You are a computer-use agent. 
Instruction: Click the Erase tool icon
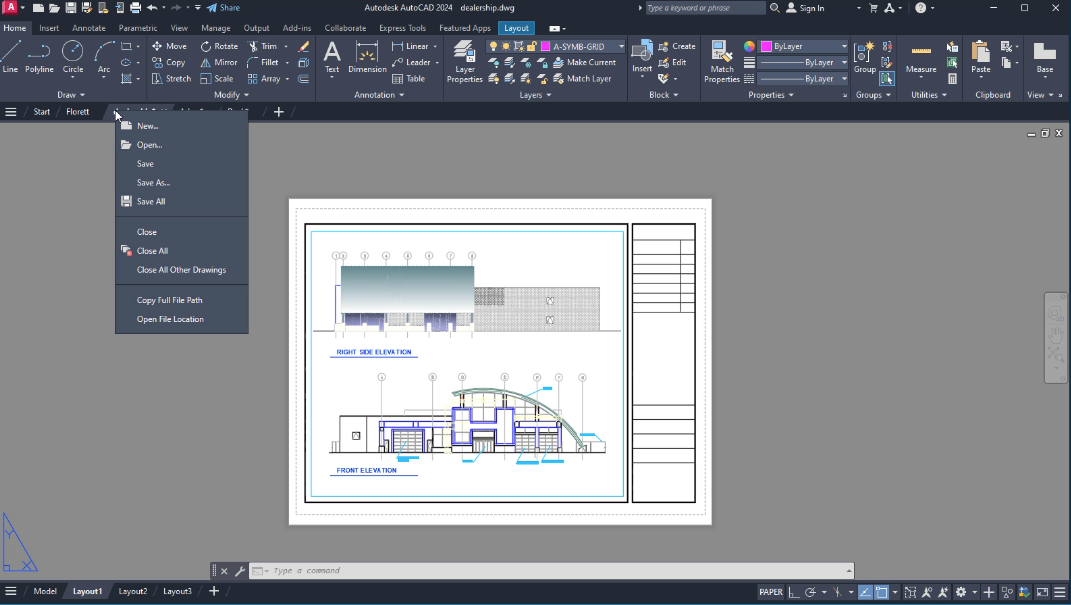tap(304, 46)
